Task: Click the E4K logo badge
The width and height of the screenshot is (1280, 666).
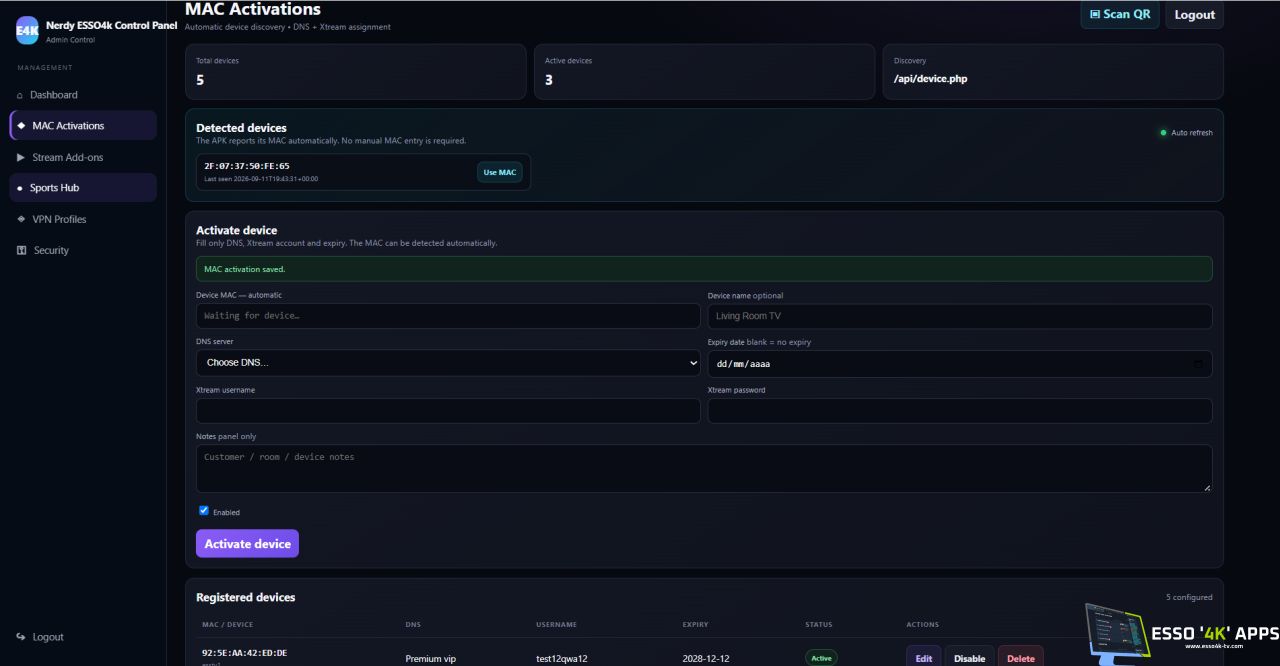Action: coord(27,31)
